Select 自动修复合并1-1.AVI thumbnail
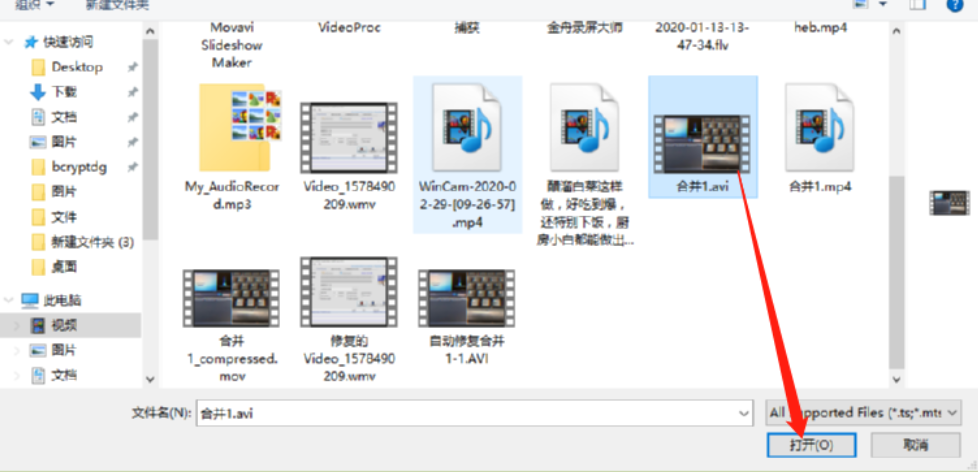This screenshot has width=978, height=472. 467,298
